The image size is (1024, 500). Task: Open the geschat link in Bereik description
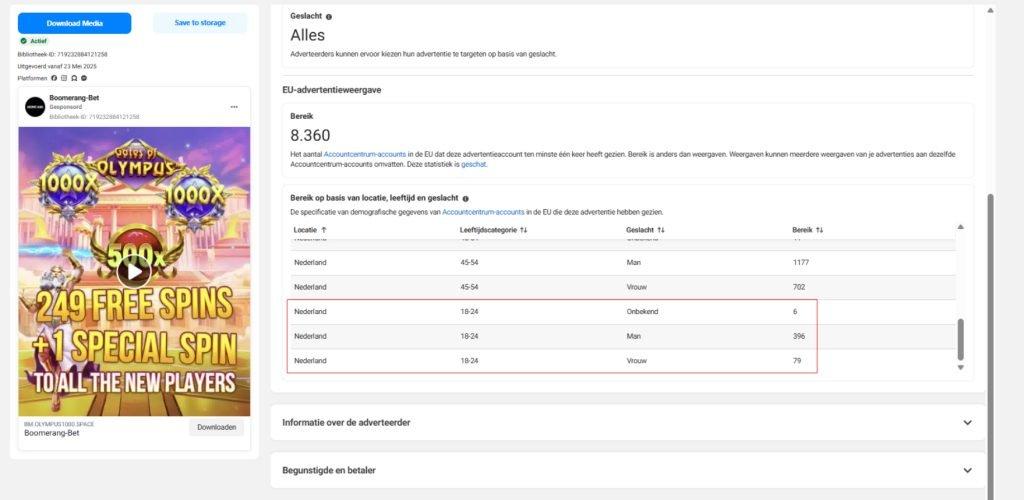point(473,164)
